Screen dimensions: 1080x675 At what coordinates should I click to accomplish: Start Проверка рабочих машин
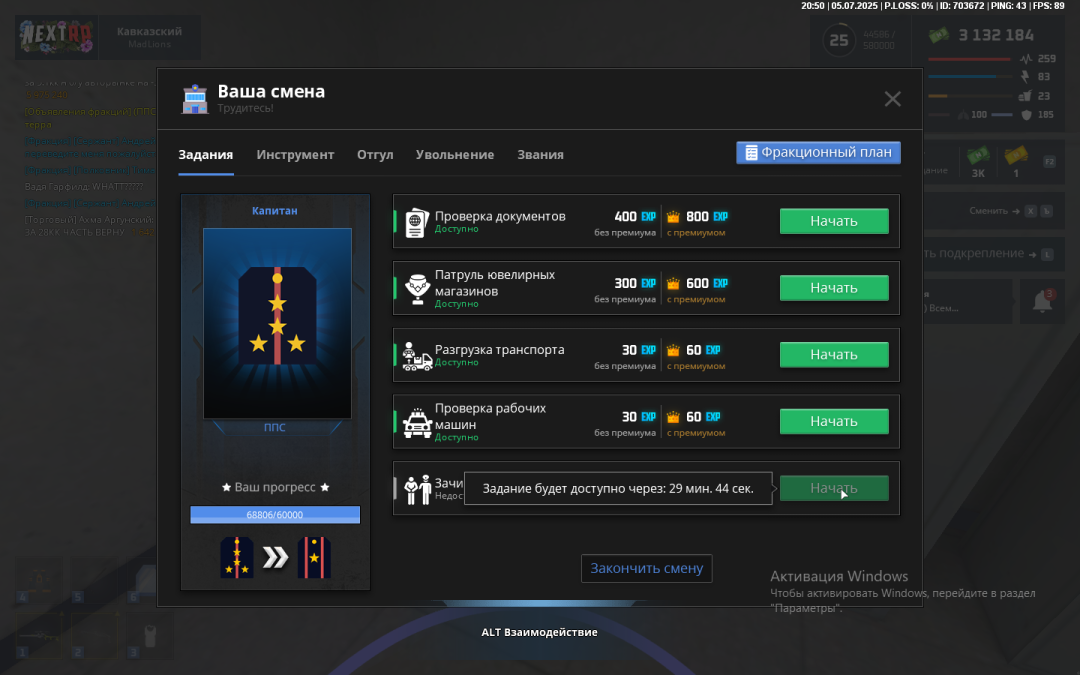pos(834,422)
